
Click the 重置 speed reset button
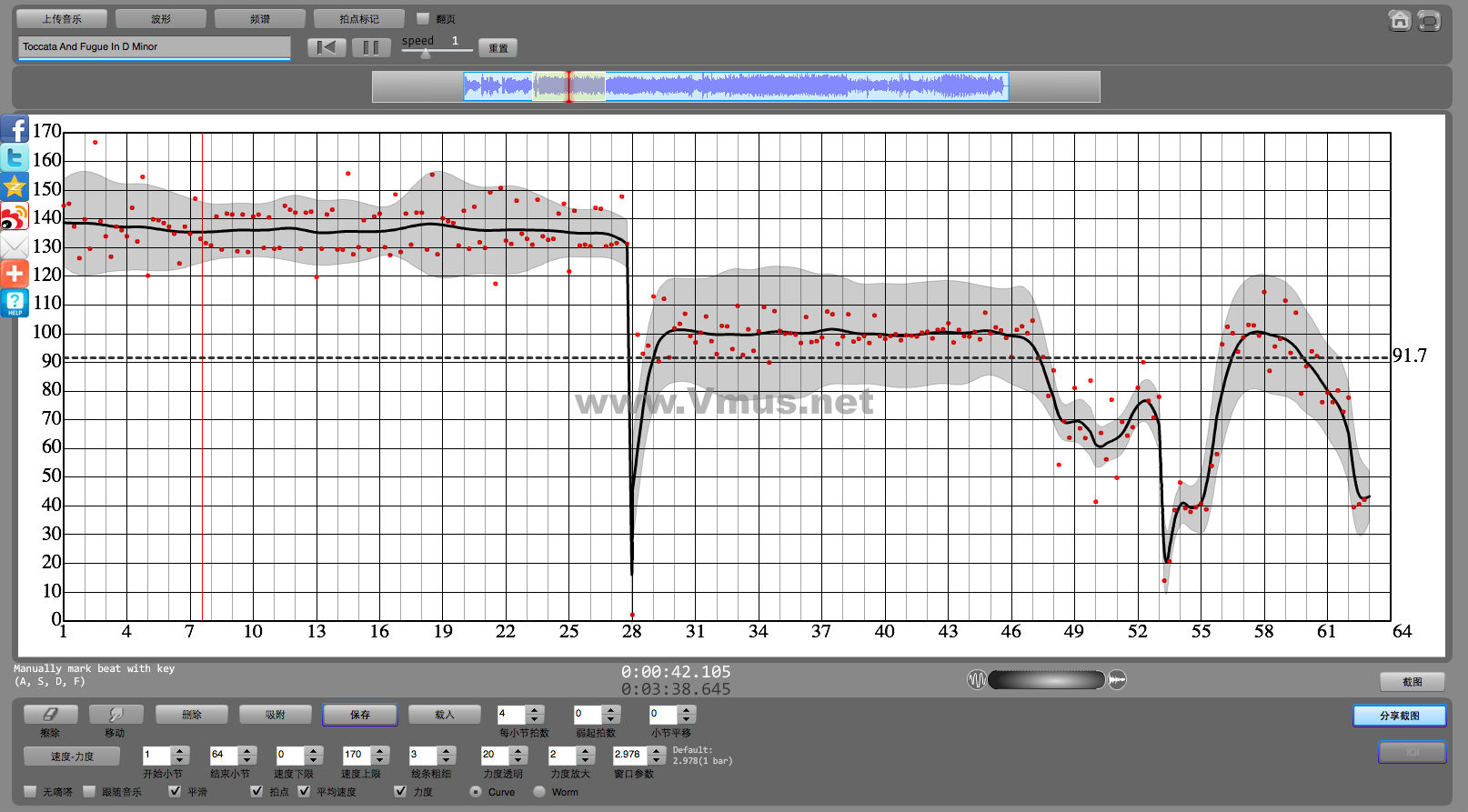click(498, 48)
